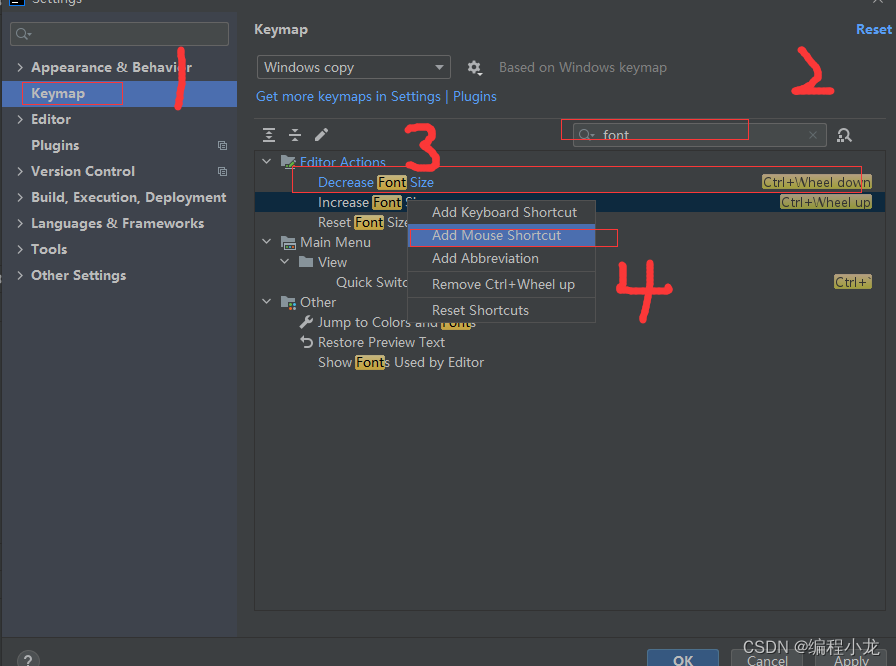896x666 pixels.
Task: Collapse the Editor Actions group
Action: click(x=266, y=162)
